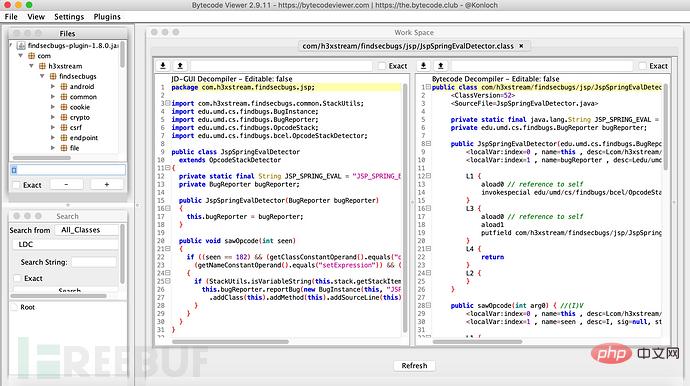The height and width of the screenshot is (386, 690).
Task: Collapse code fold at line 1 in Bytecode pane
Action: tap(428, 87)
